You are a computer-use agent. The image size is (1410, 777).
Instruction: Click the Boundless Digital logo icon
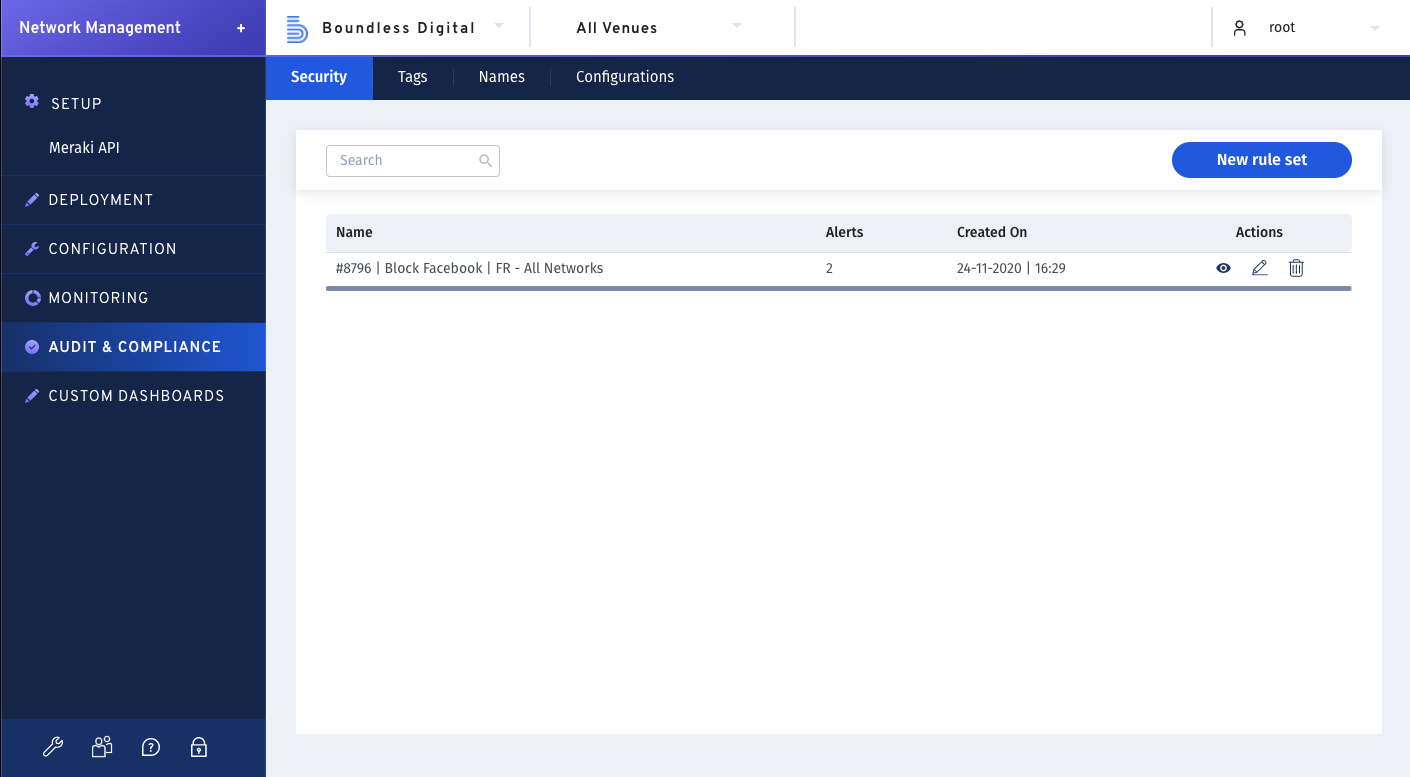(297, 28)
